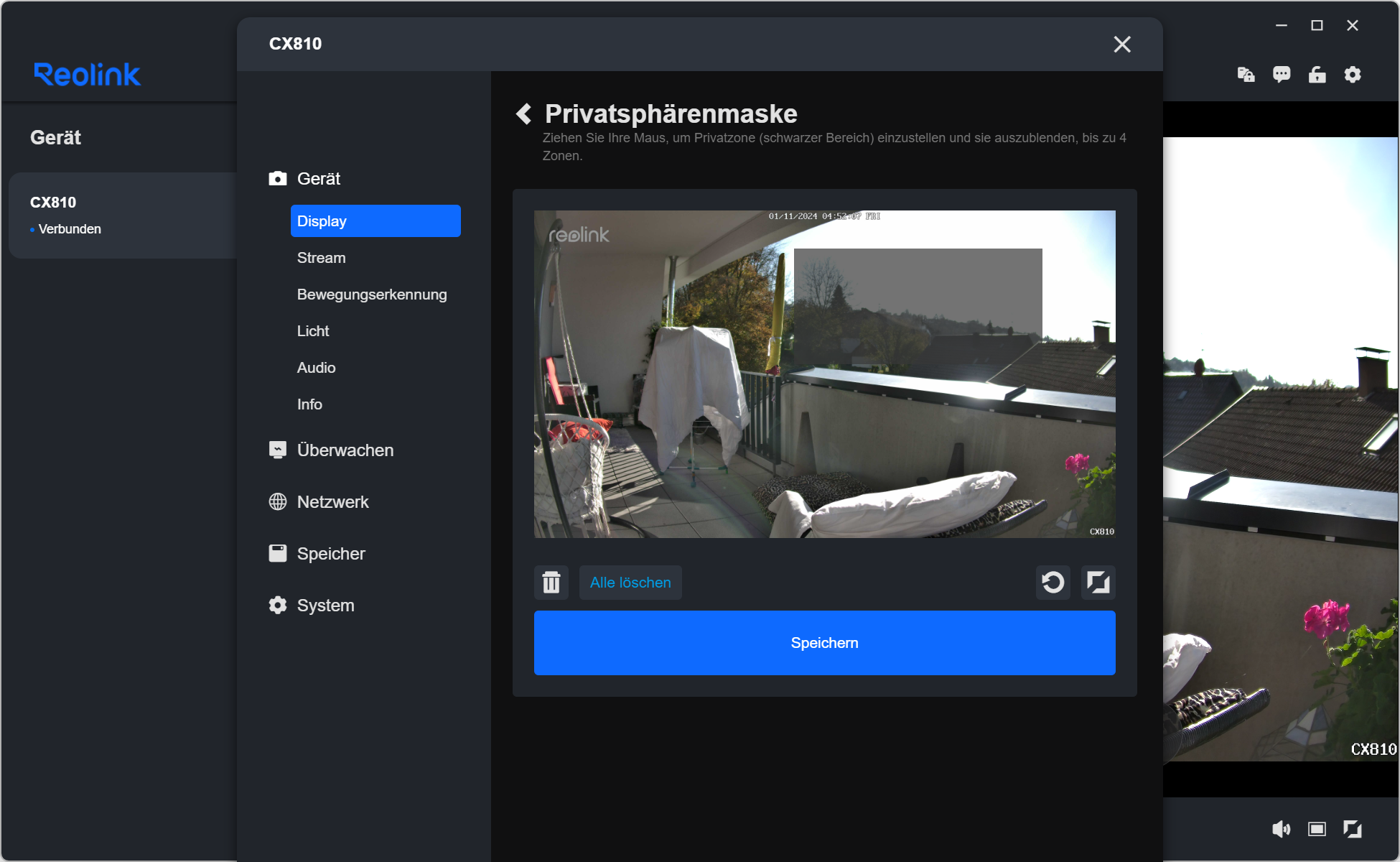Click the unlock padlock icon in header

1317,75
